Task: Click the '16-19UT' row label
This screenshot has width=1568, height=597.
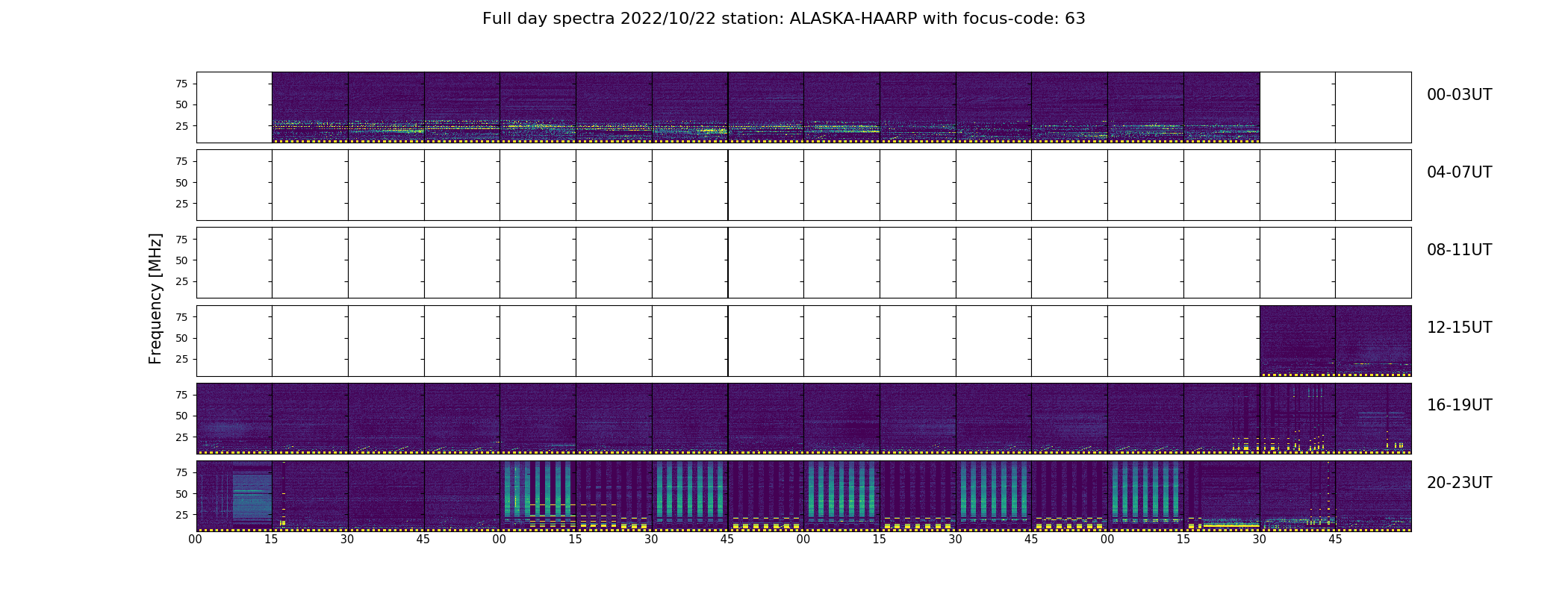Action: point(1459,405)
